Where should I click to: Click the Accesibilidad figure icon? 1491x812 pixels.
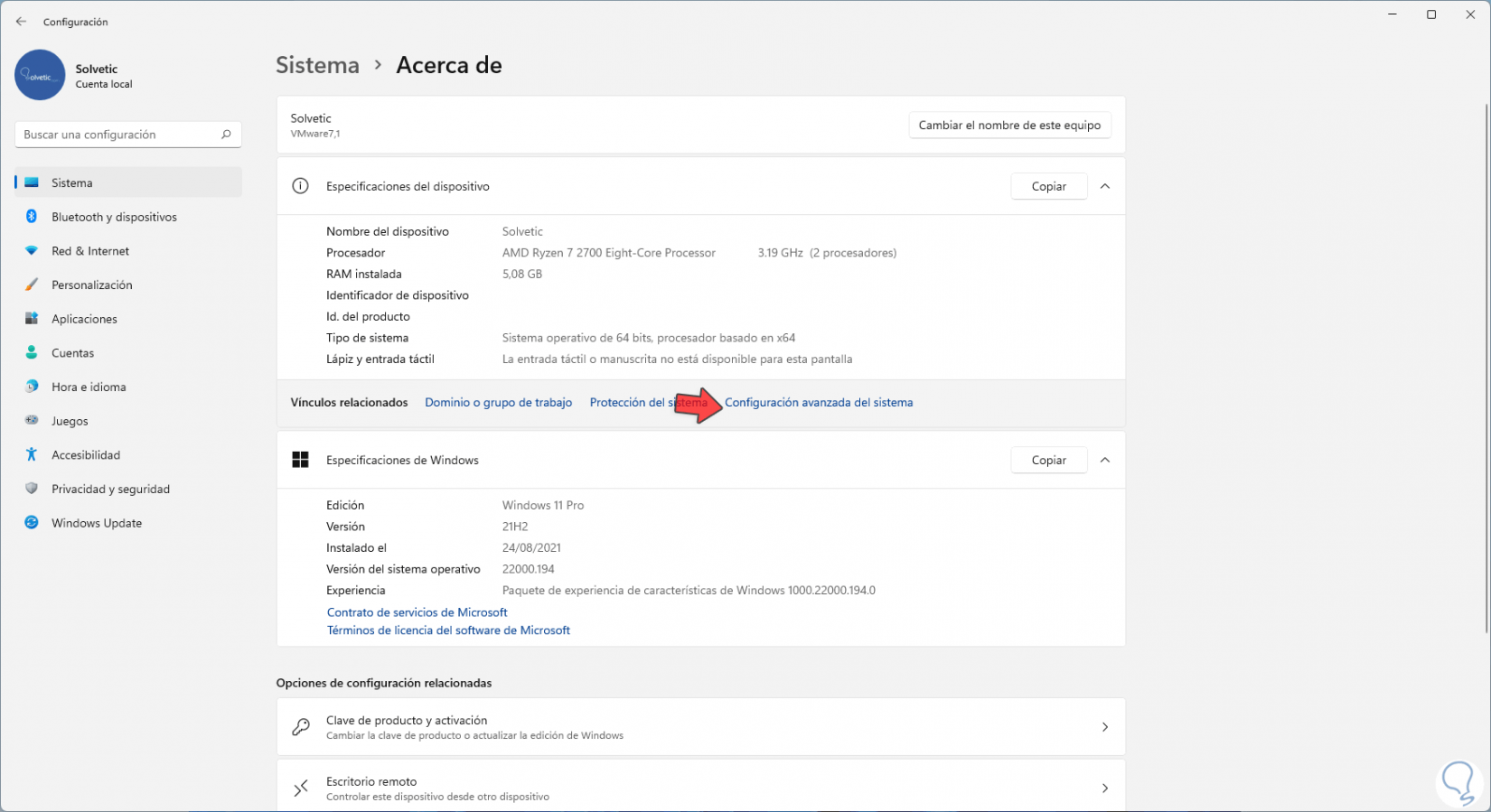[32, 455]
